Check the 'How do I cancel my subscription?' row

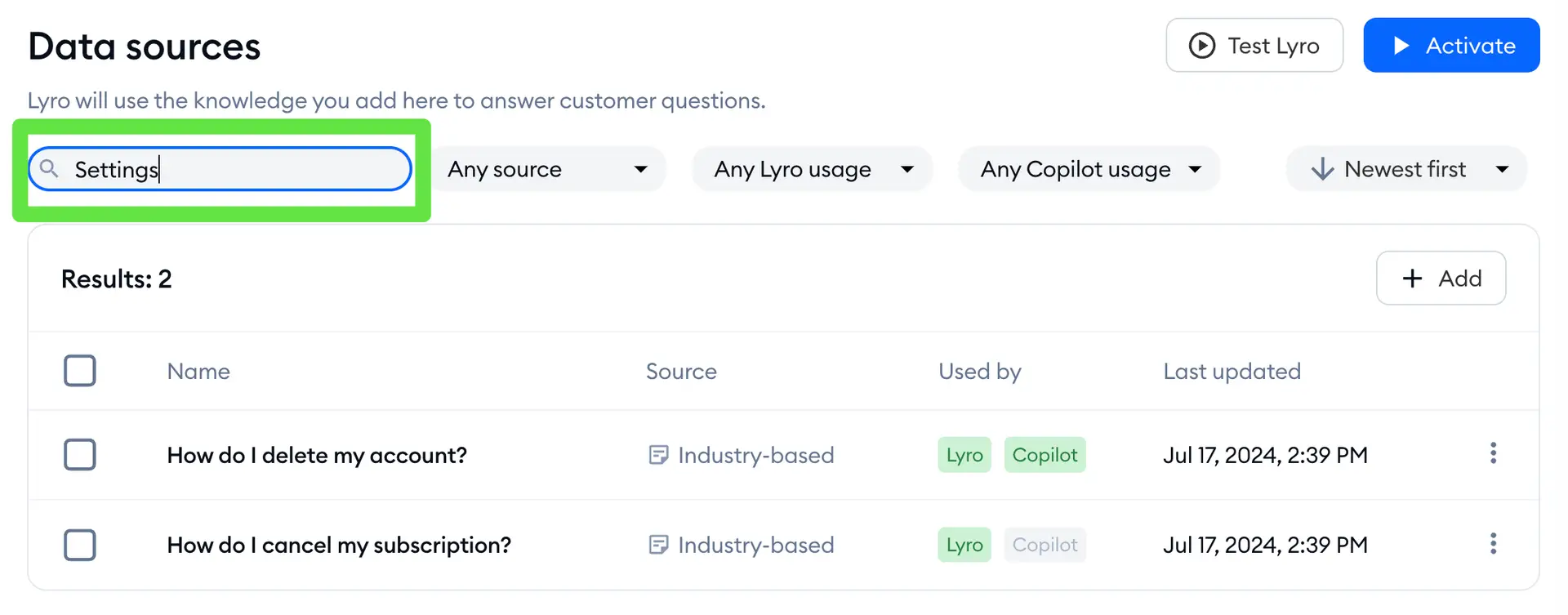[x=80, y=545]
